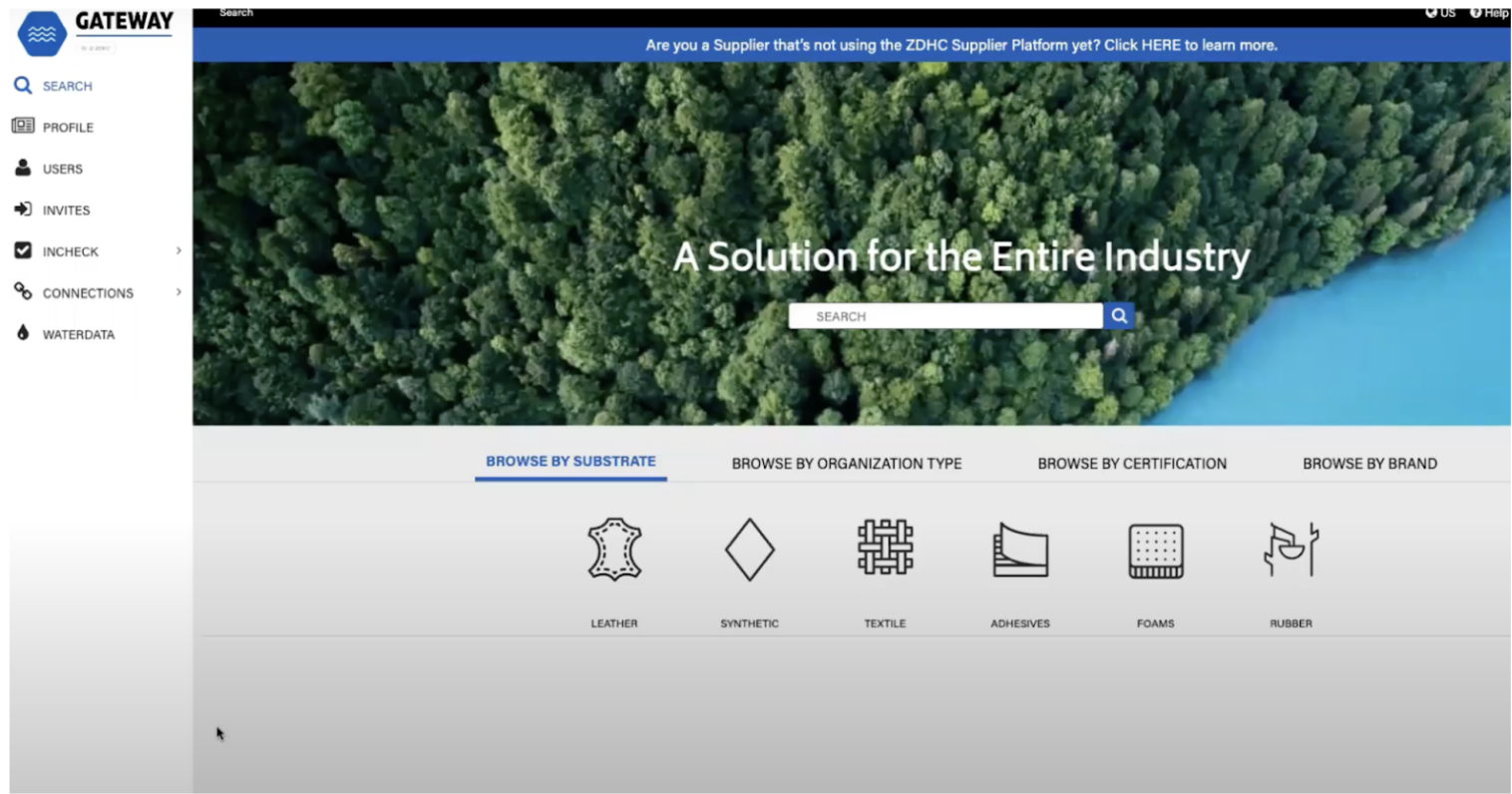Switch to Browse by Certification tab
Viewport: 1512px width, 794px height.
pyautogui.click(x=1131, y=464)
